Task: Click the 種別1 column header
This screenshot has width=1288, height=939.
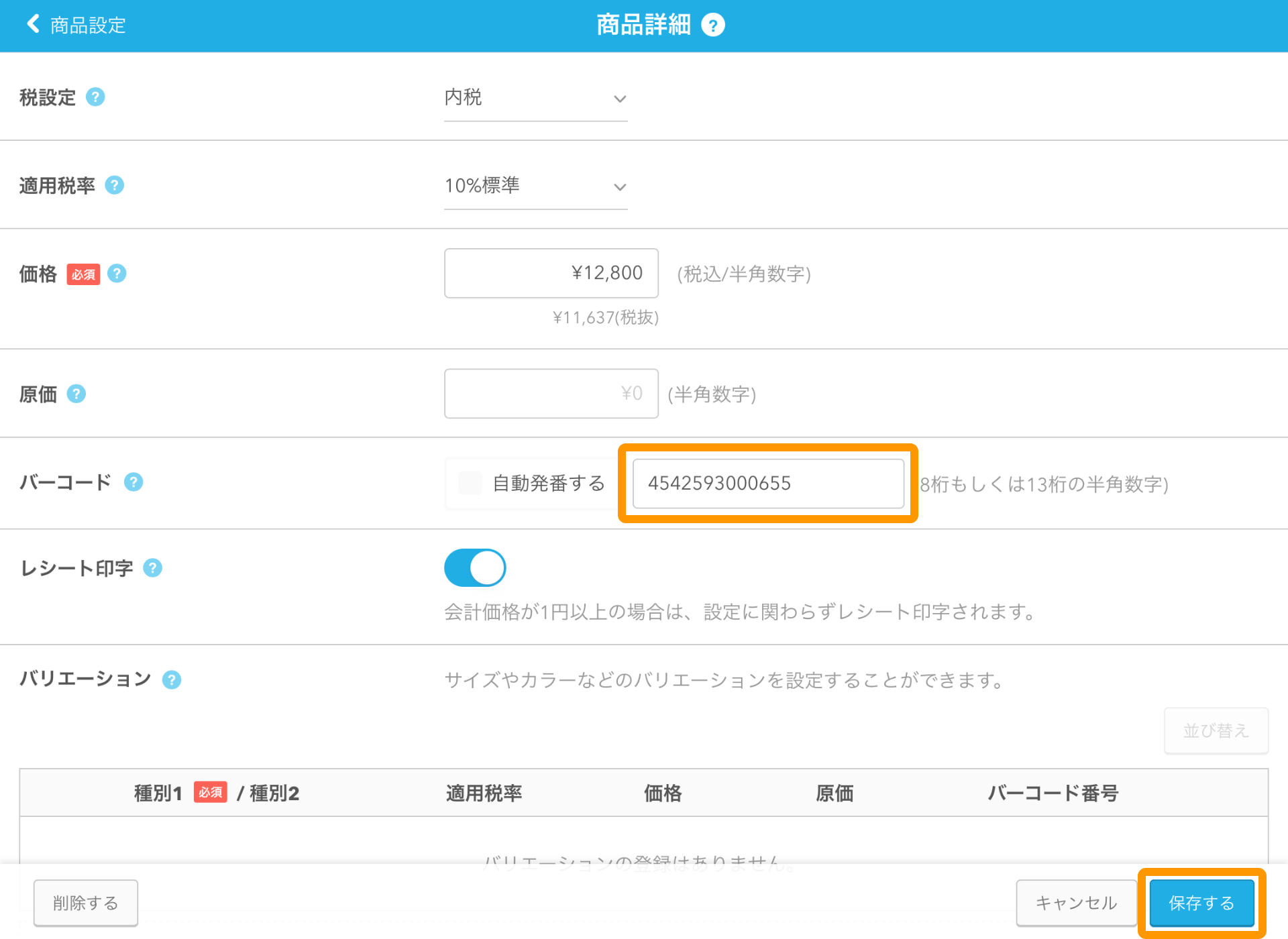Action: pyautogui.click(x=158, y=793)
